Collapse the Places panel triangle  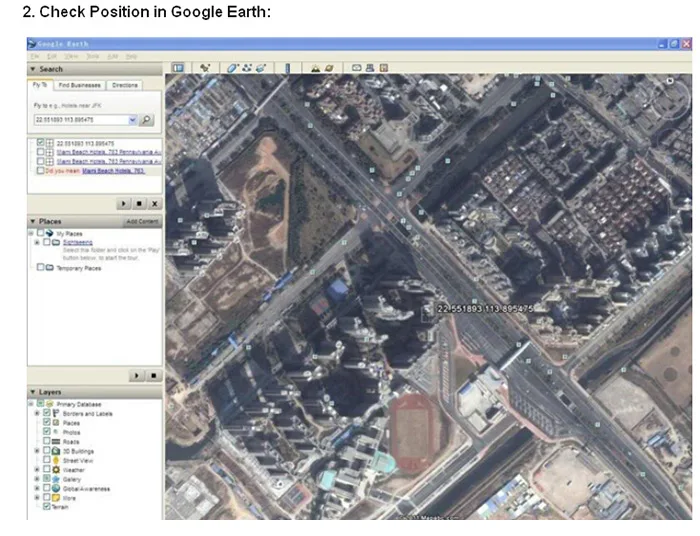pyautogui.click(x=33, y=221)
